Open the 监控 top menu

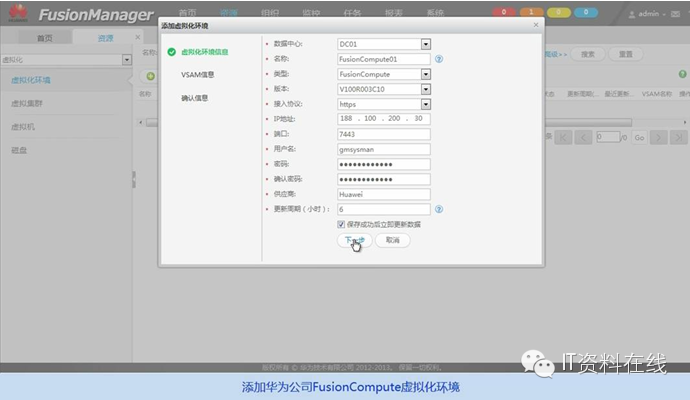311,13
